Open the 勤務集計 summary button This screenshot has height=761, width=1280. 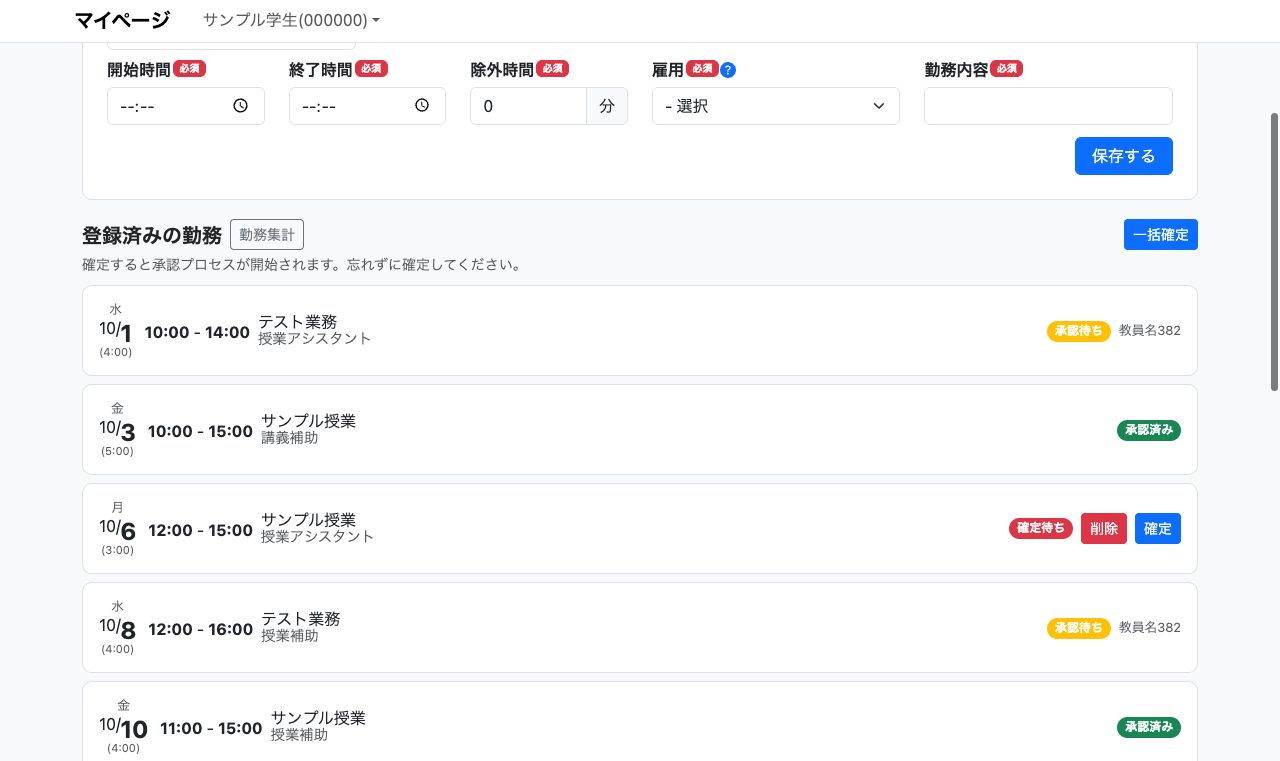point(267,235)
